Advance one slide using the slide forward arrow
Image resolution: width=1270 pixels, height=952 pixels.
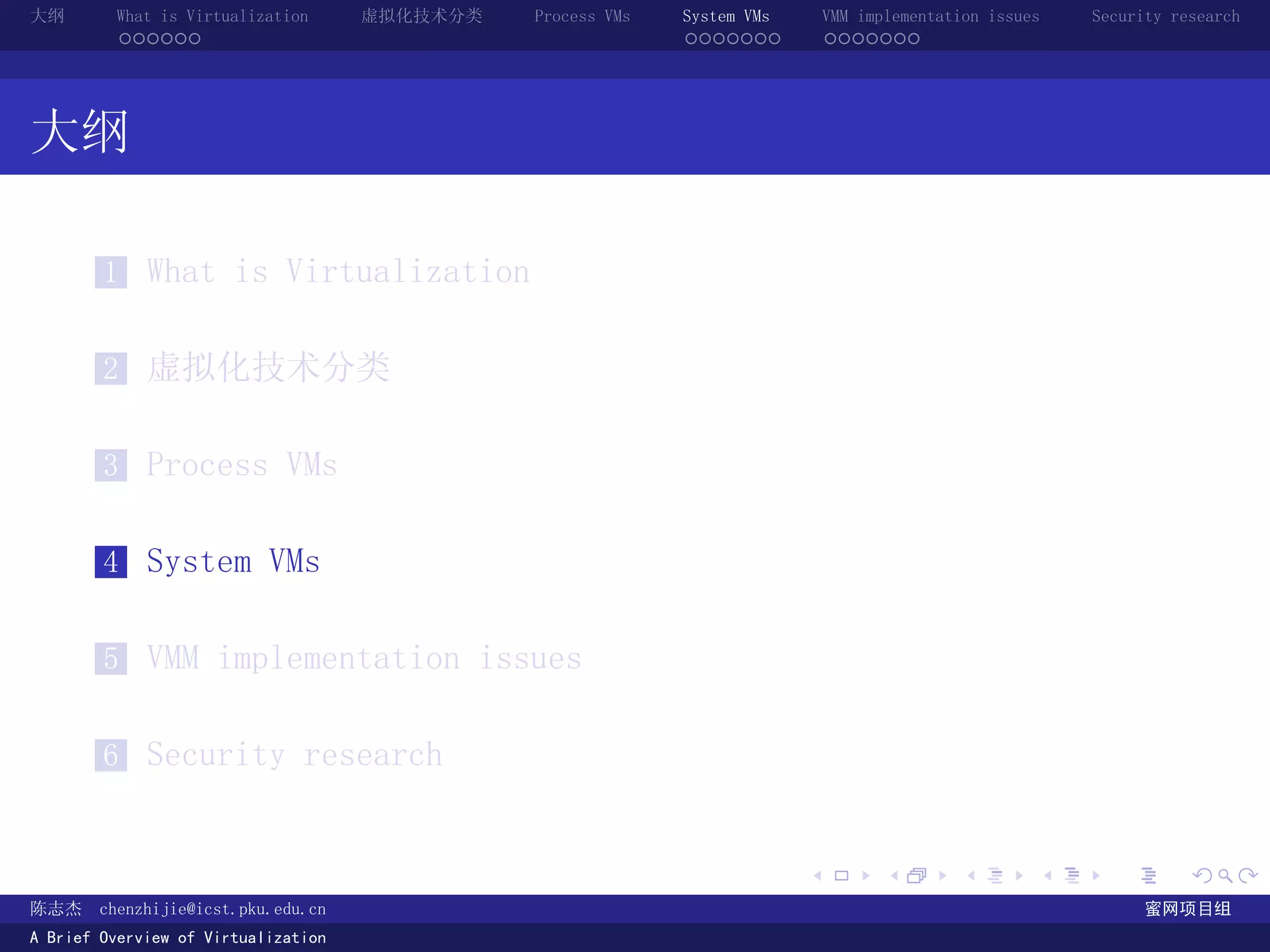click(x=866, y=876)
